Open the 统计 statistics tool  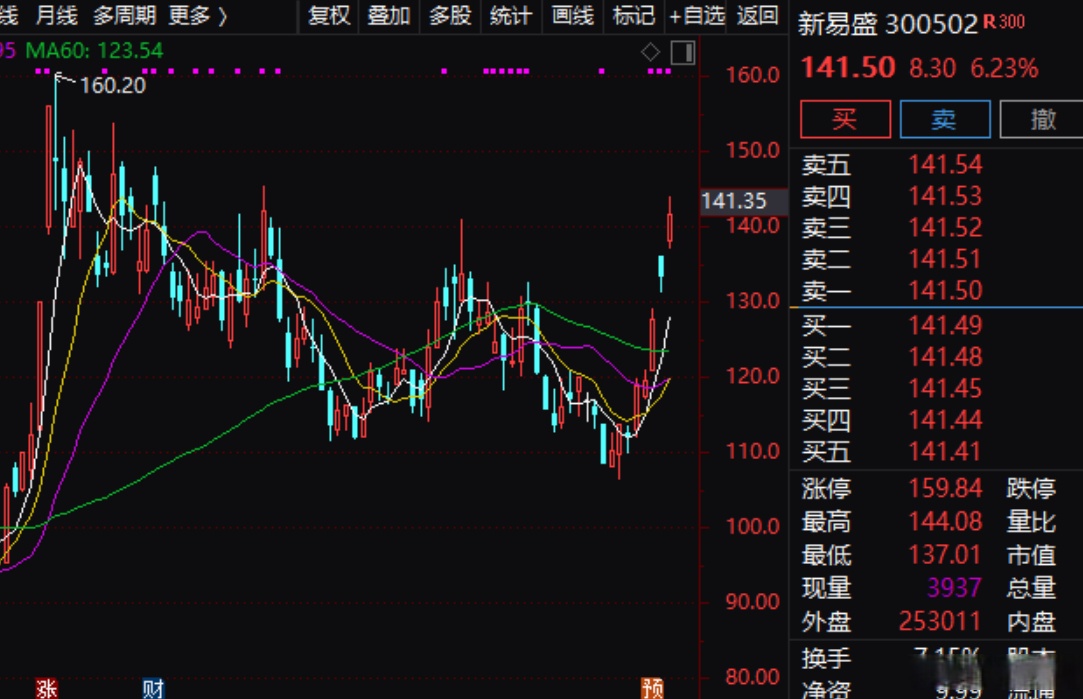pos(510,15)
